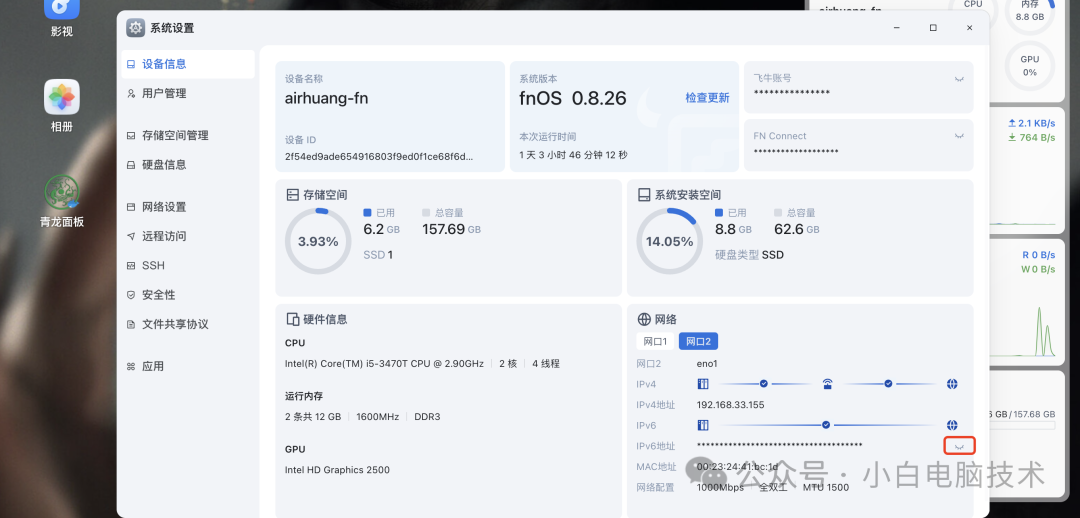This screenshot has width=1080, height=518.
Task: Open 安全性 settings
Action: [188, 295]
